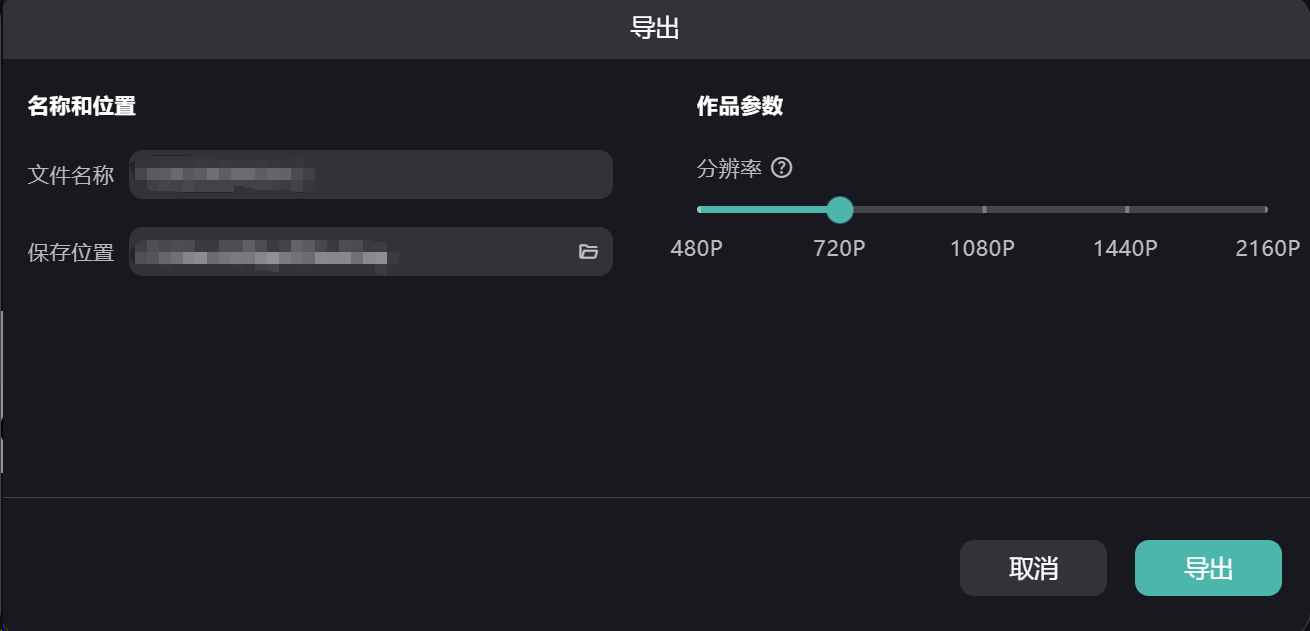Open the folder browser for save location

click(588, 252)
